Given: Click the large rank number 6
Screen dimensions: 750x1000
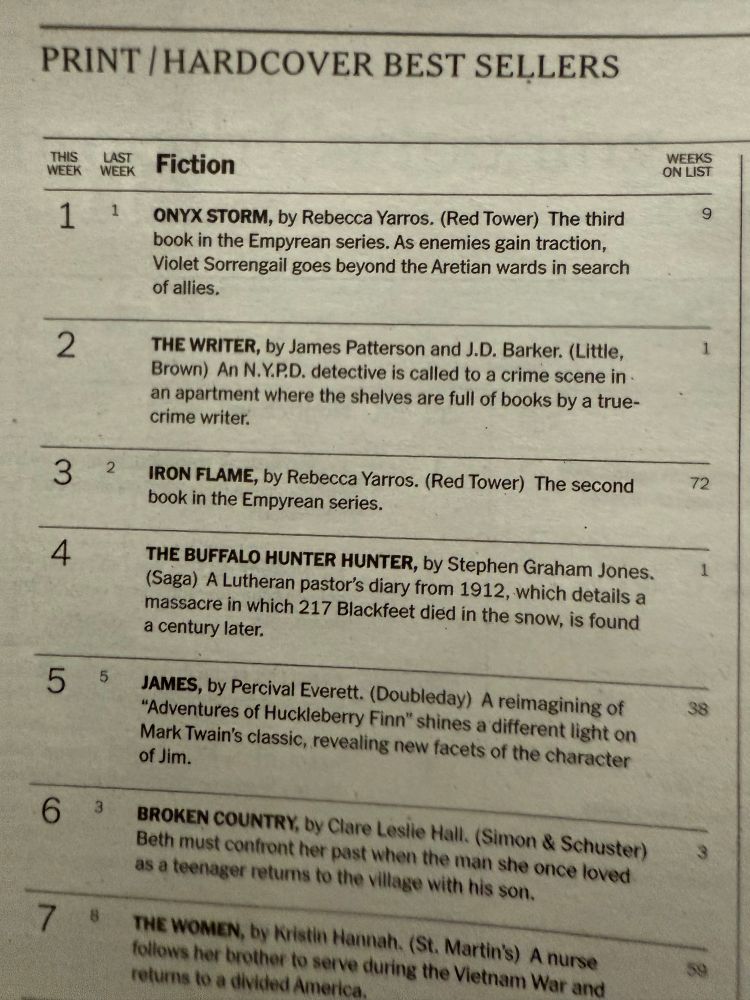Looking at the screenshot, I should coord(51,812).
